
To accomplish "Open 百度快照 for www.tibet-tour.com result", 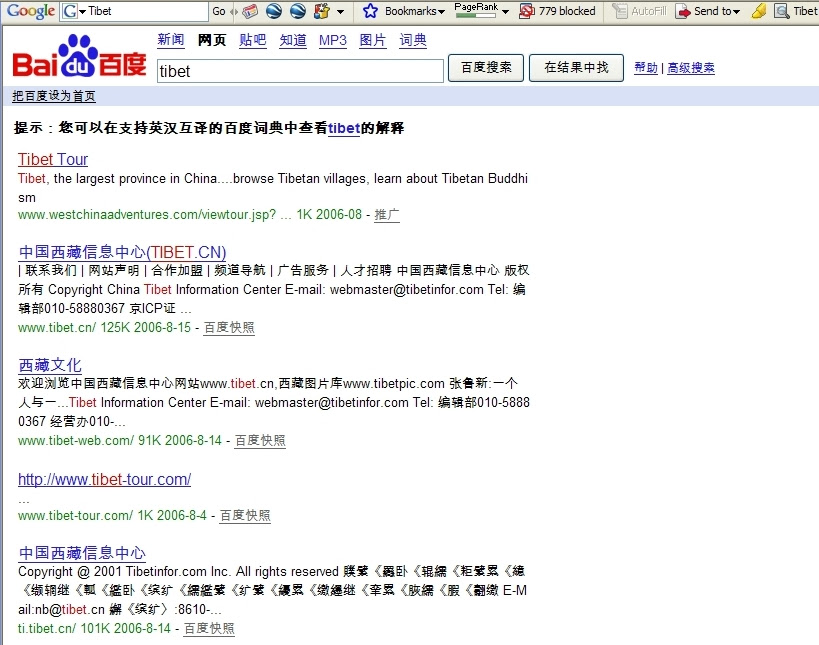I will click(244, 515).
